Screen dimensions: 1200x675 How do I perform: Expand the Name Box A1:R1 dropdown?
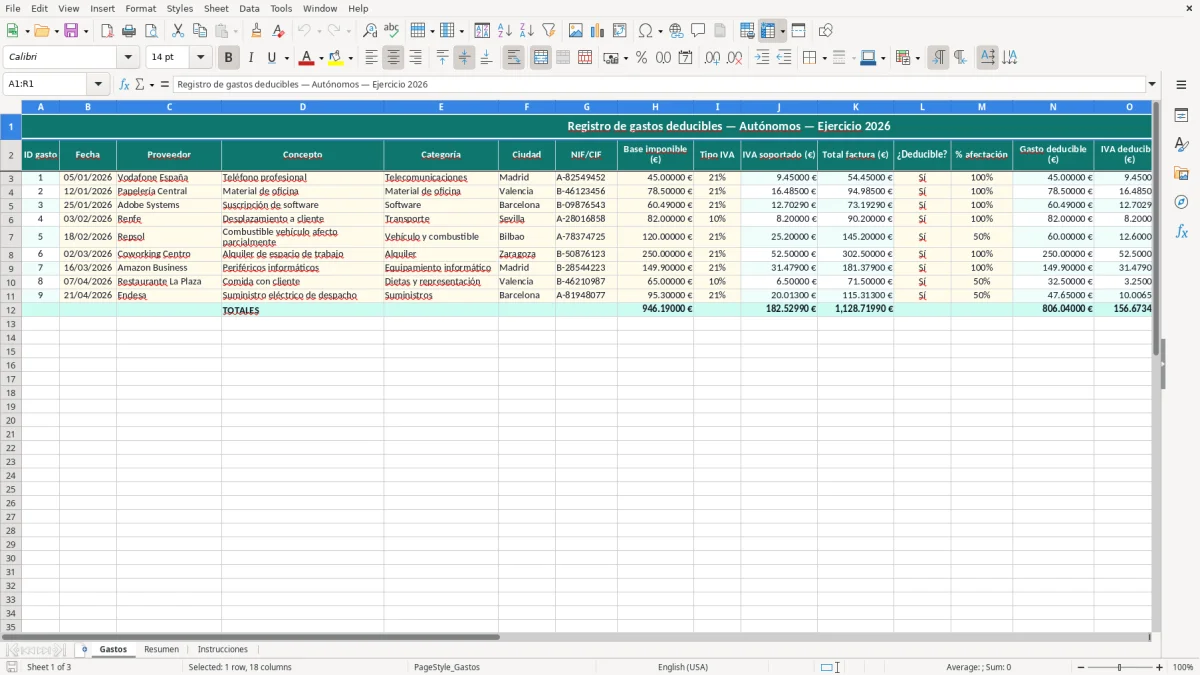pos(98,84)
